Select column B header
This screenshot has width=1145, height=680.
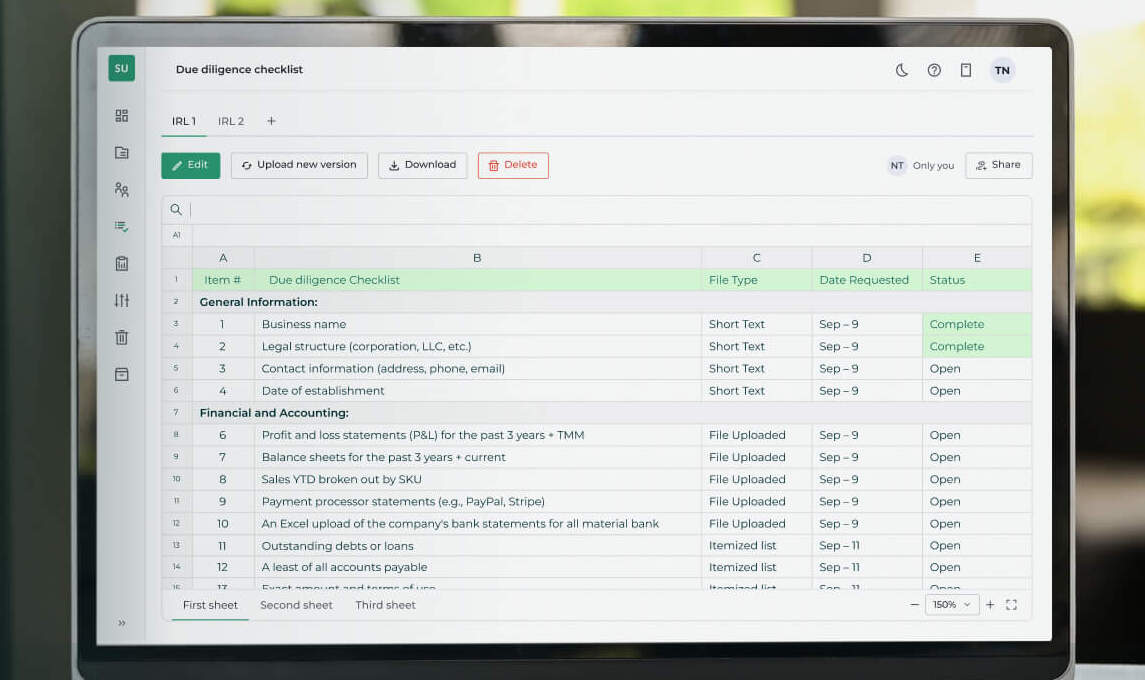pos(478,258)
